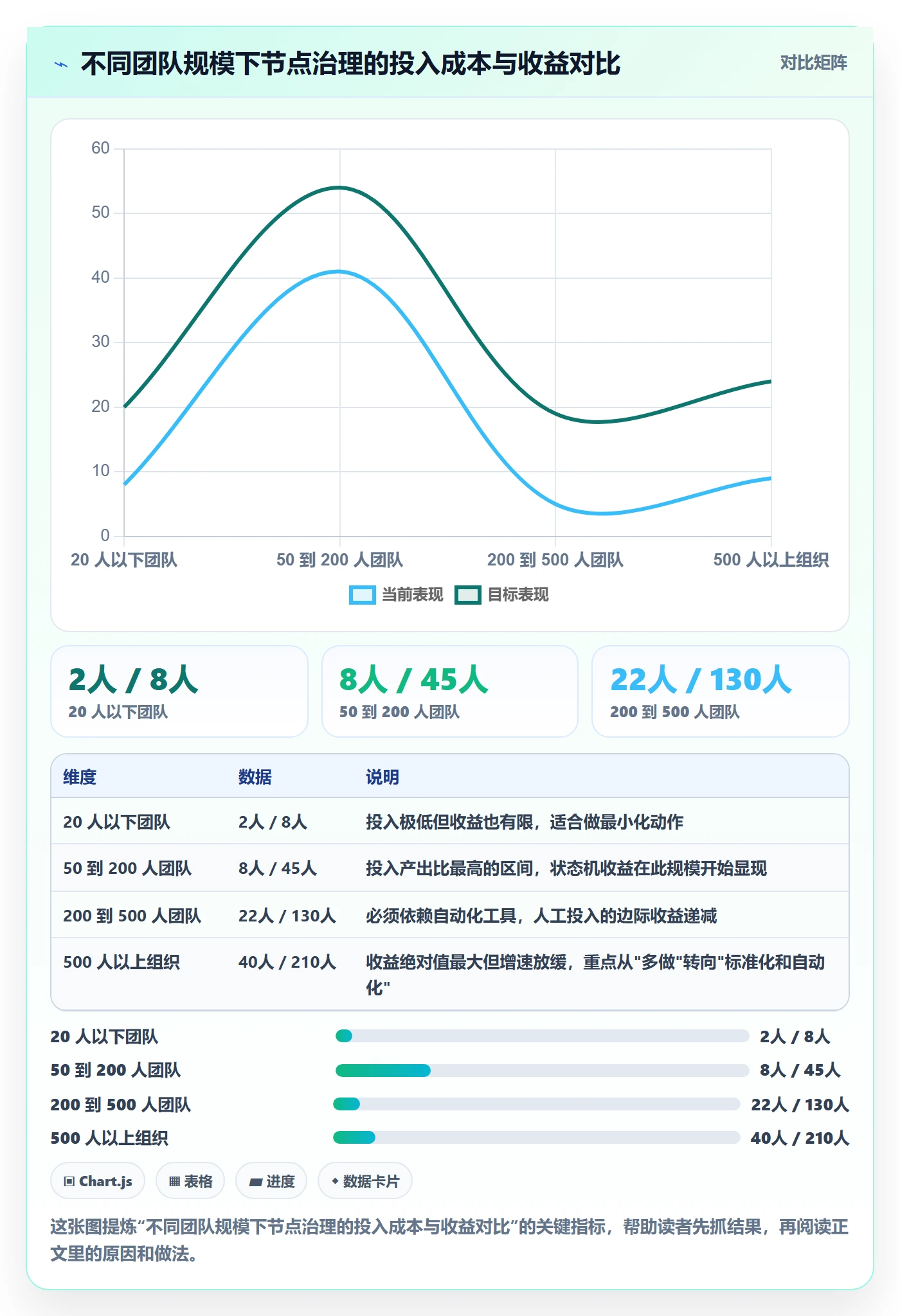Select the description starting with 必须依赖自动化工具
The image size is (900, 1316).
[541, 916]
